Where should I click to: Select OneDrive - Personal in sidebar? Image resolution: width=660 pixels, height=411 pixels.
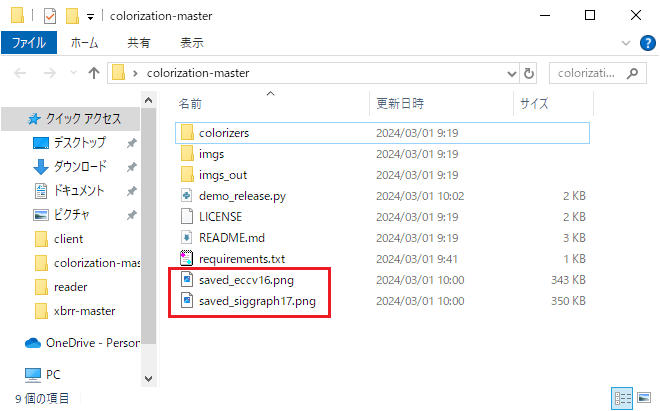[82, 343]
